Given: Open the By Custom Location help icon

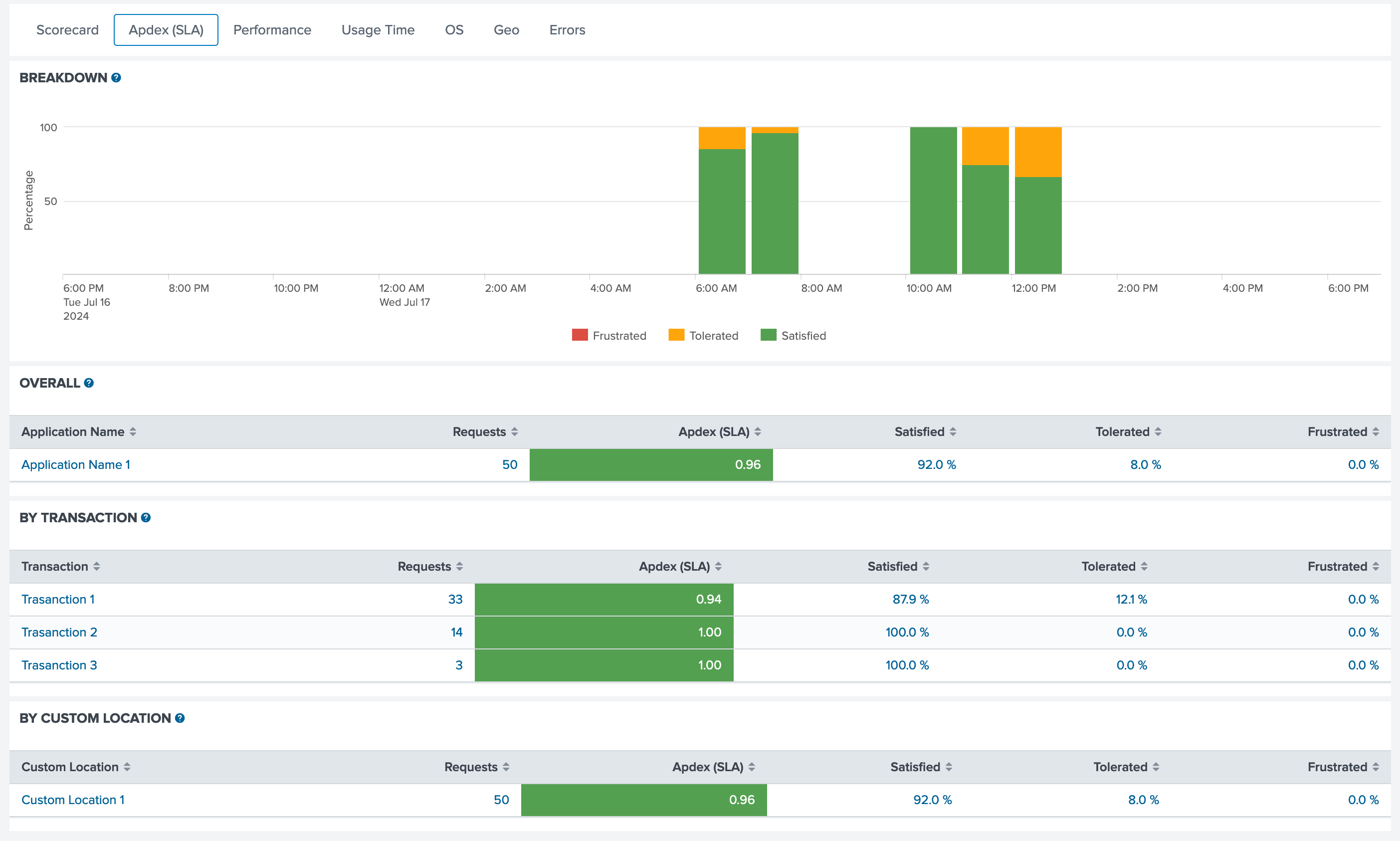Looking at the screenshot, I should point(180,718).
